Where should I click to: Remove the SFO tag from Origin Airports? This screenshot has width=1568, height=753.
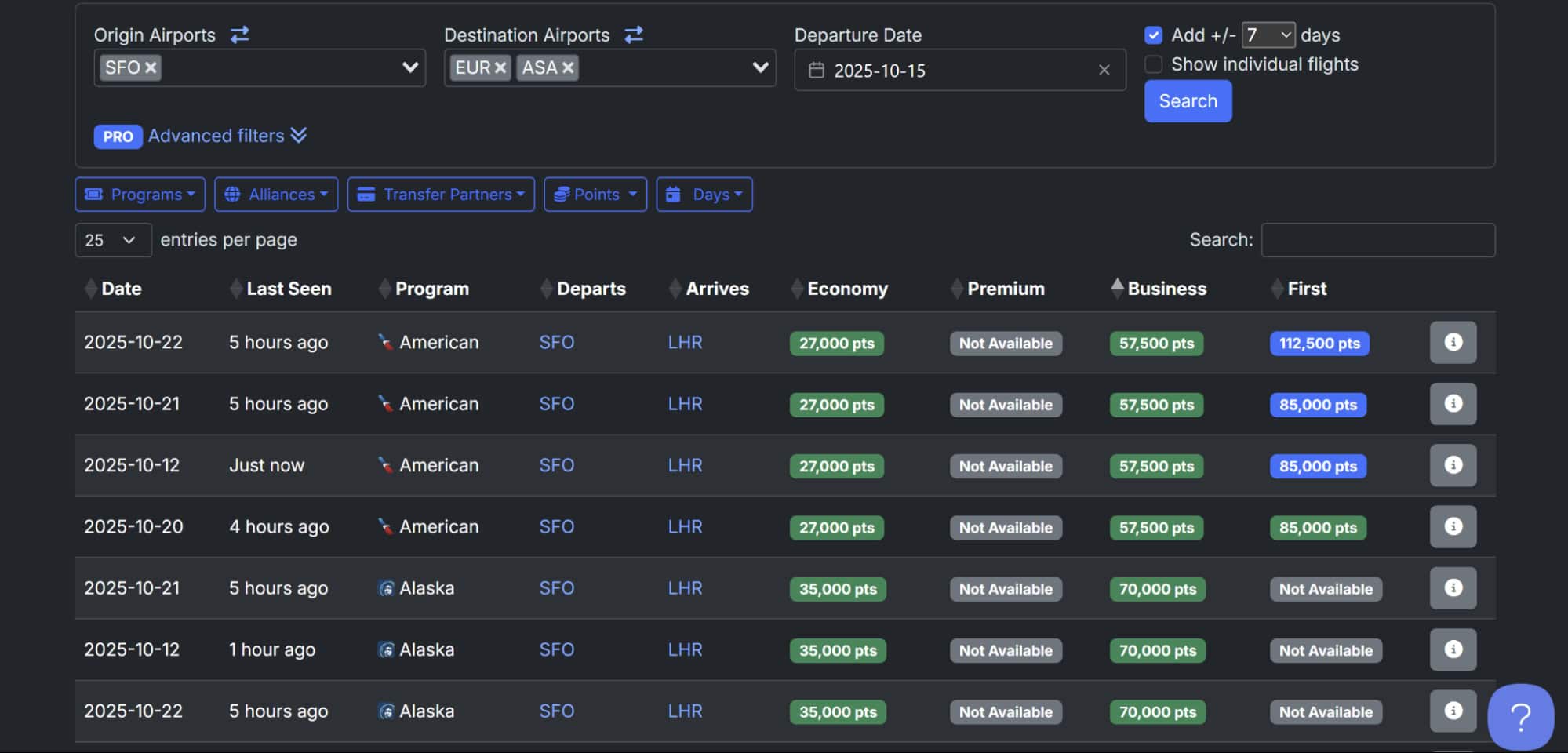151,67
